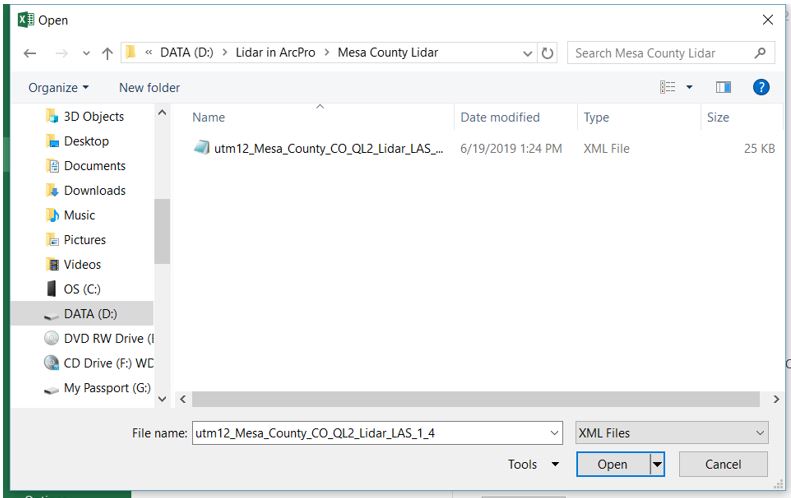Open the Downloads folder in sidebar
The height and width of the screenshot is (498, 791).
click(x=94, y=191)
